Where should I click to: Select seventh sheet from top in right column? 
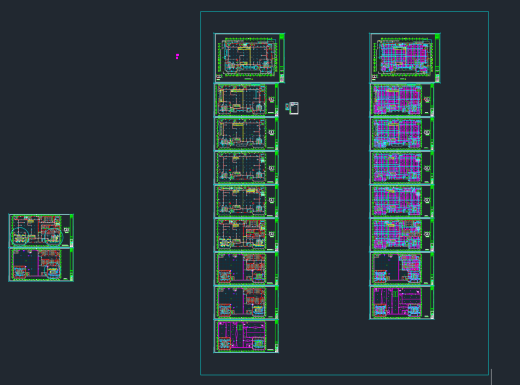[402, 269]
